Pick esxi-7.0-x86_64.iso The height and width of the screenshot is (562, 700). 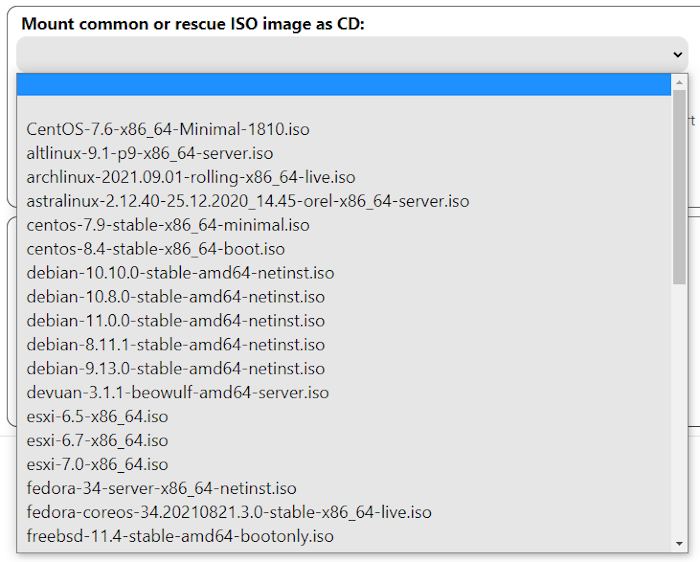[97, 465]
